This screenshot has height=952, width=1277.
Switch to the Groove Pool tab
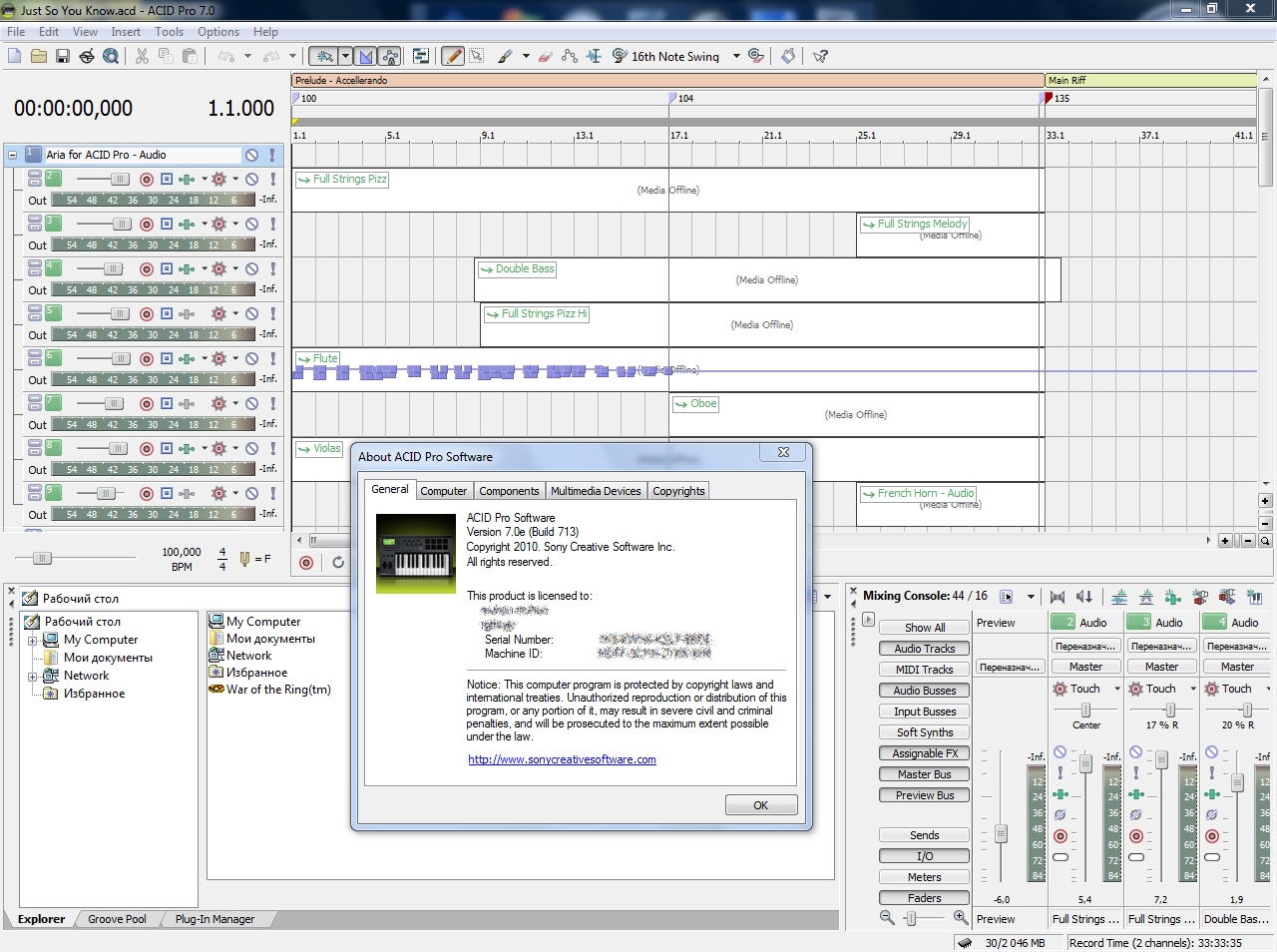click(x=117, y=919)
